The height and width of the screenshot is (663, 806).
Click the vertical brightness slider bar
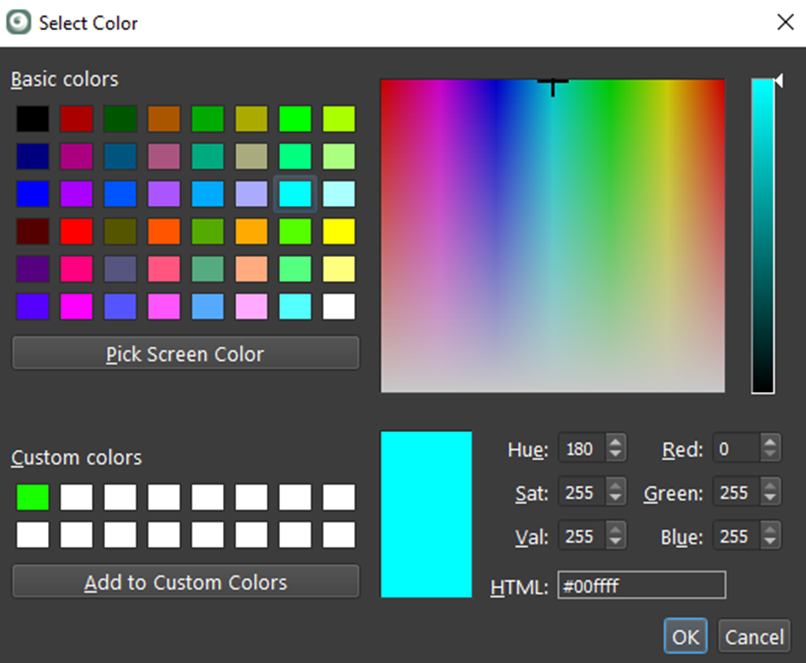coord(762,236)
